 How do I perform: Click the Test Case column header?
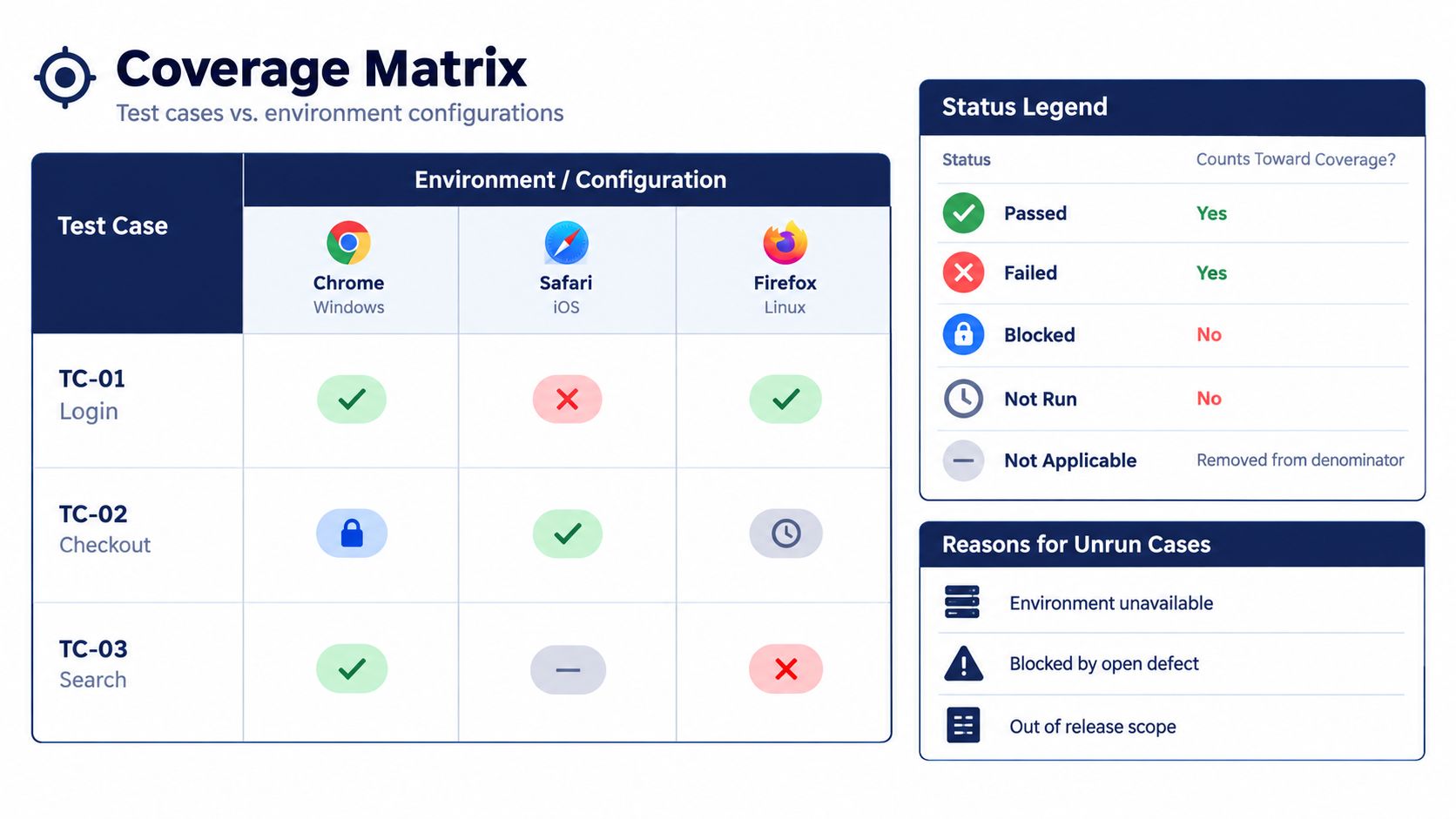click(x=112, y=225)
